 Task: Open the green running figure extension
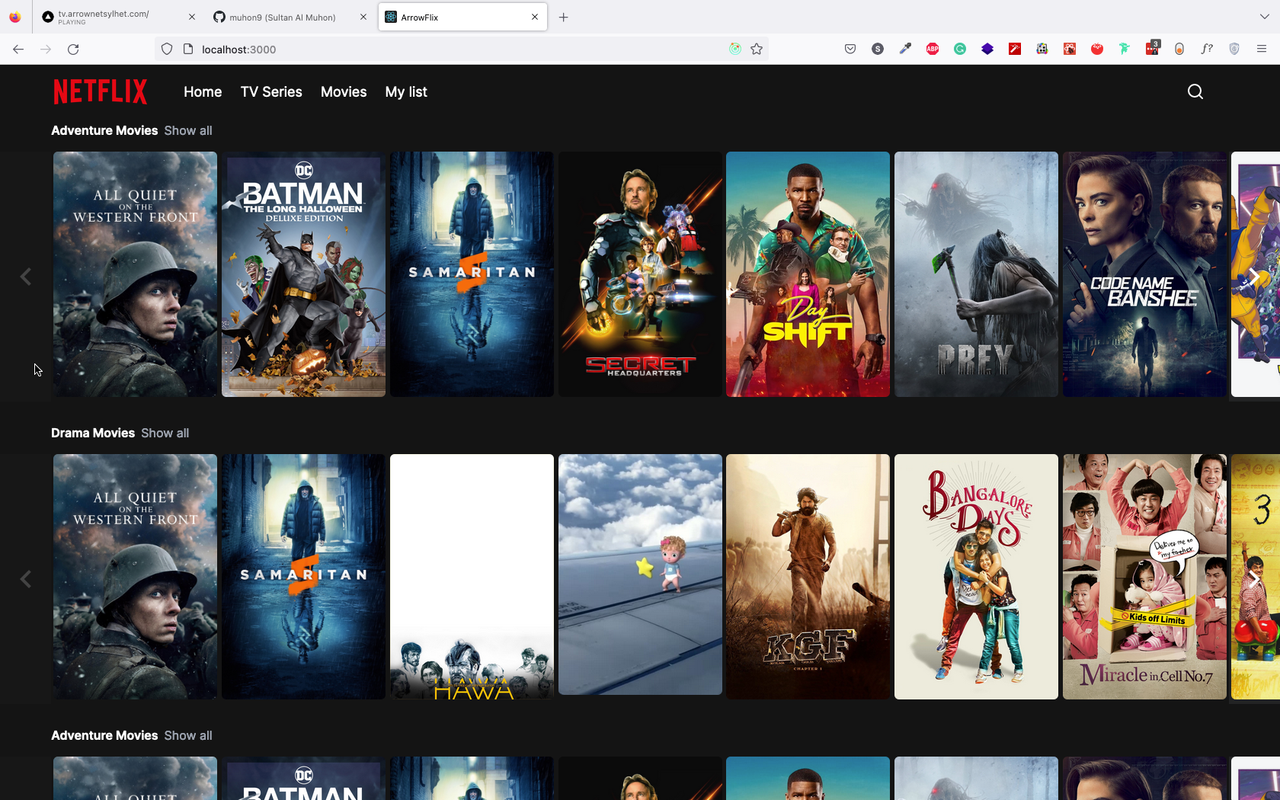[x=1124, y=49]
